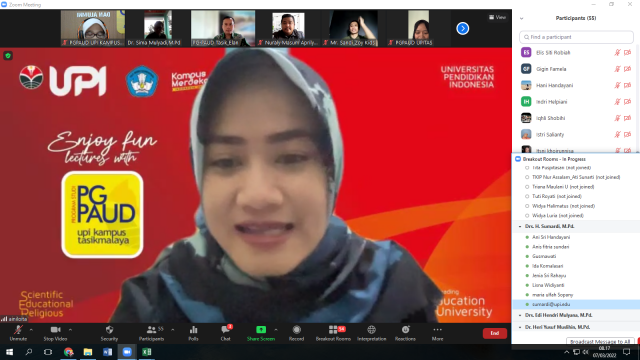Stop Video camera button
Viewport: 640px width, 360px height.
(x=55, y=333)
